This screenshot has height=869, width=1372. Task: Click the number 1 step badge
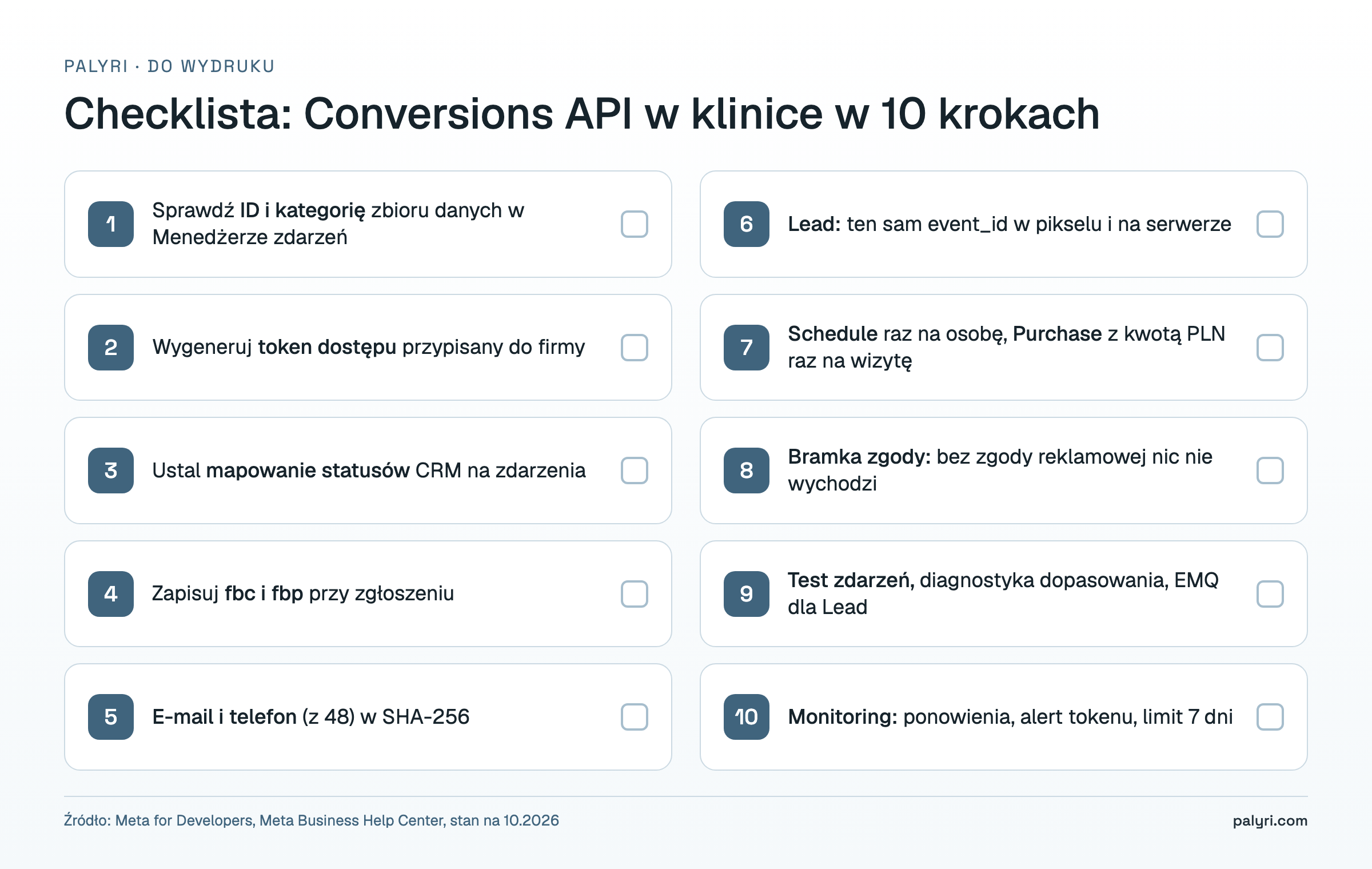111,224
